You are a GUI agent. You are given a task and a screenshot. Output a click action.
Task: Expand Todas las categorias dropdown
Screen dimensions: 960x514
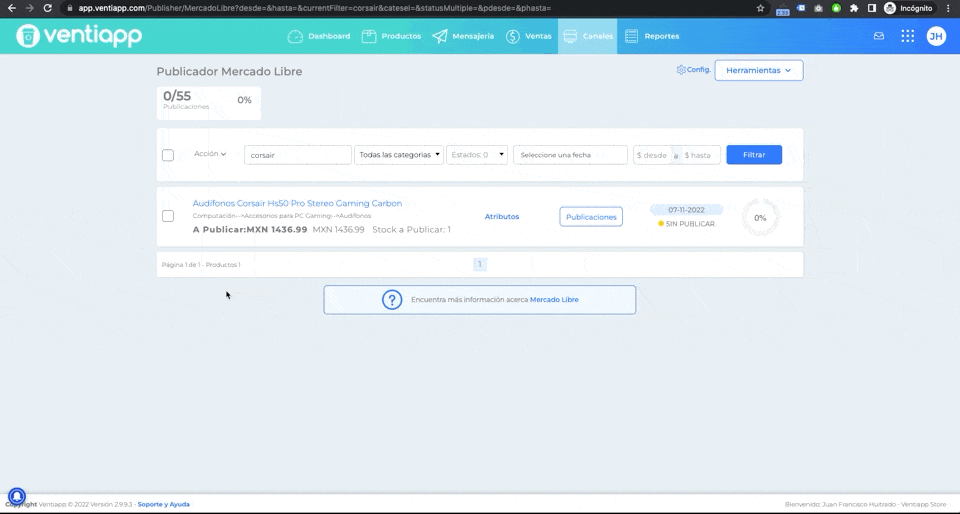pos(399,155)
